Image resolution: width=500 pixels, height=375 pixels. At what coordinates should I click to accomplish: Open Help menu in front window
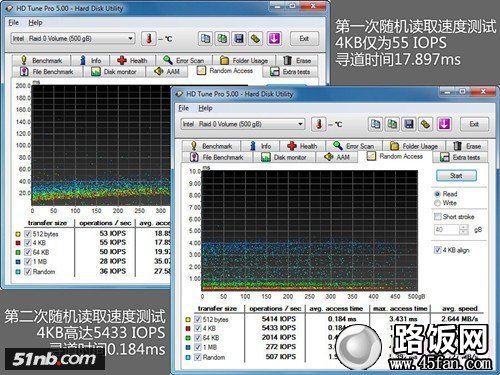point(205,108)
